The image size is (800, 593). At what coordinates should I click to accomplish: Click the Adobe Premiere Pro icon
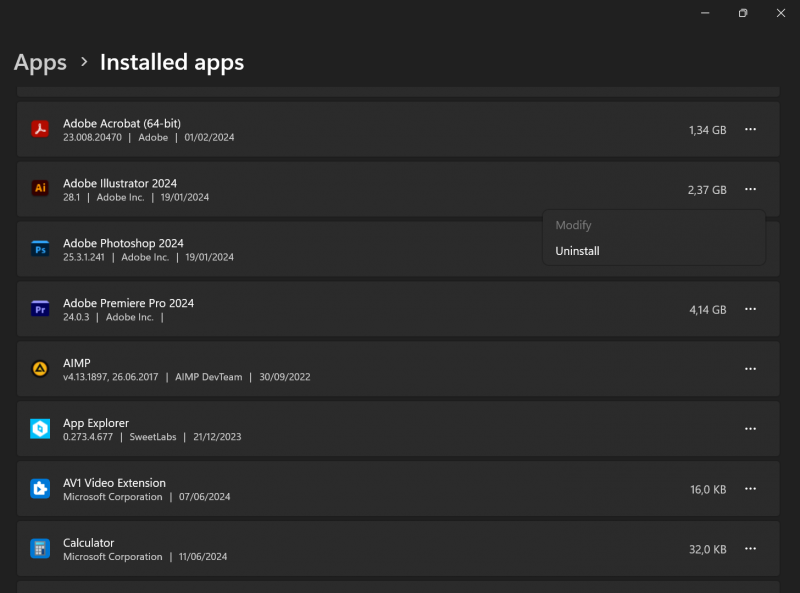pyautogui.click(x=40, y=309)
